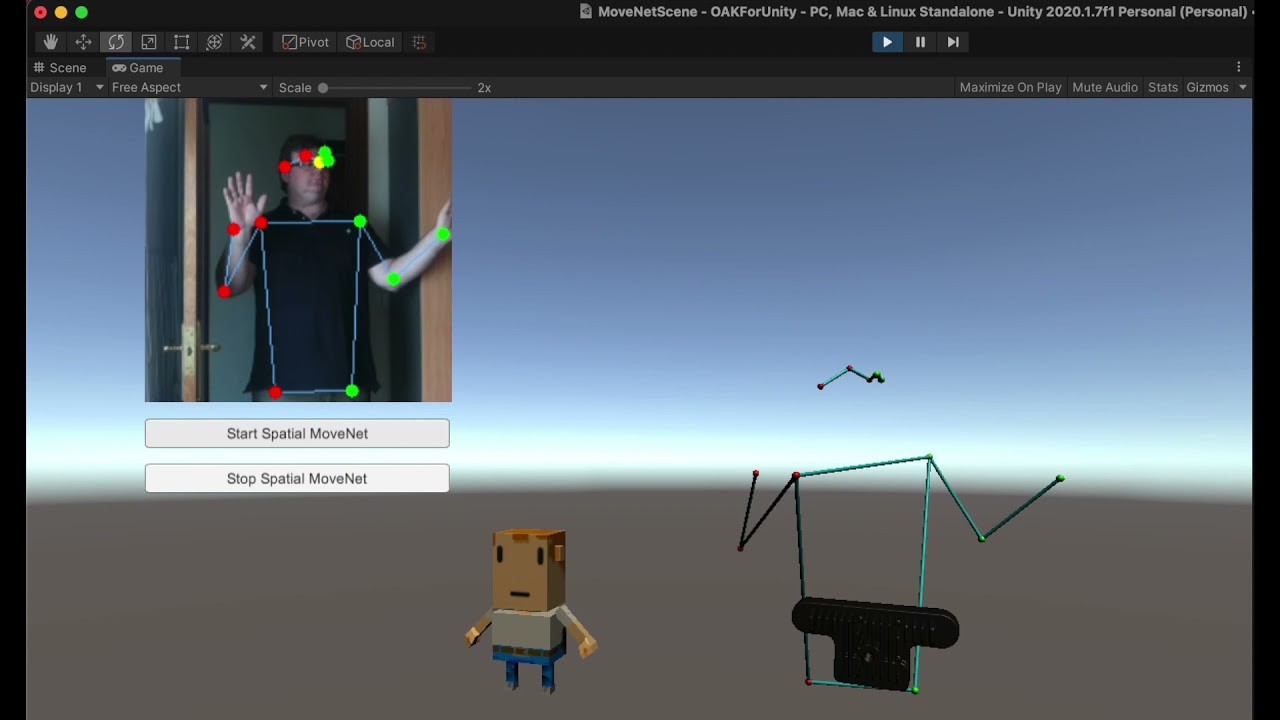Image resolution: width=1280 pixels, height=720 pixels.
Task: Open the Display 1 dropdown
Action: coord(66,88)
